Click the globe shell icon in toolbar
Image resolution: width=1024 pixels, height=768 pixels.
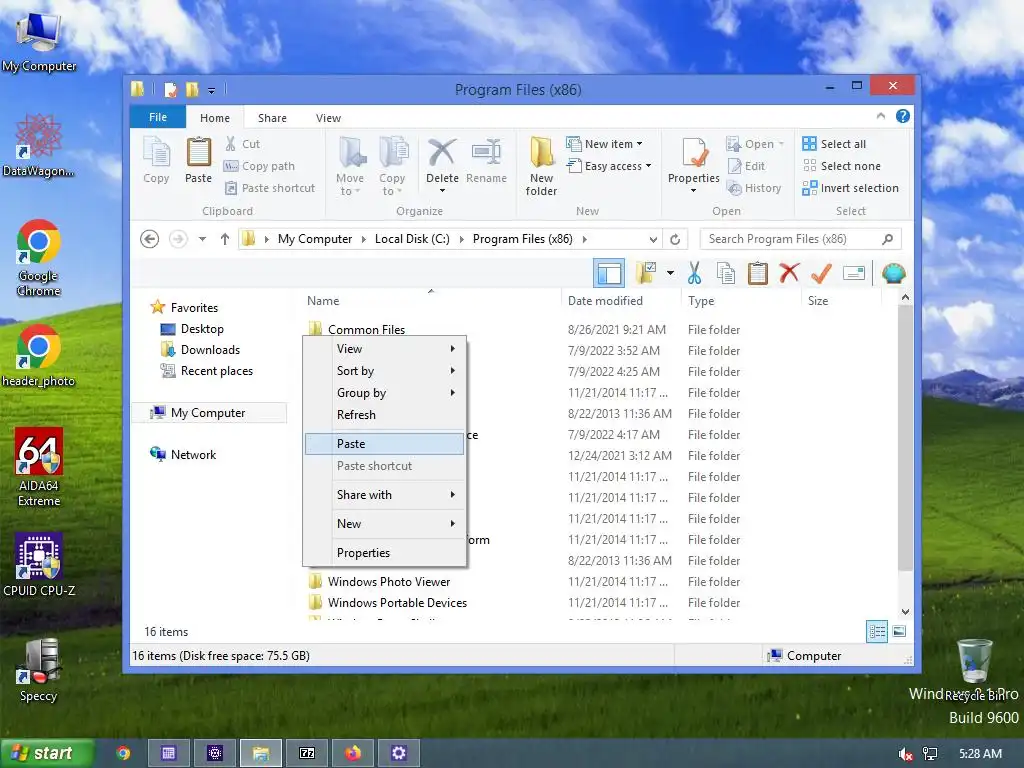(893, 273)
